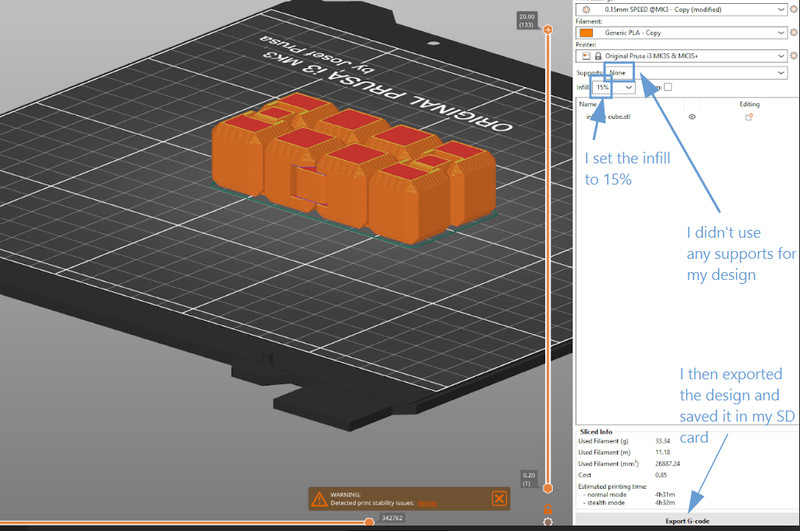Click the Used Filament (m) value 11.18
This screenshot has height=531, width=800.
(x=662, y=452)
